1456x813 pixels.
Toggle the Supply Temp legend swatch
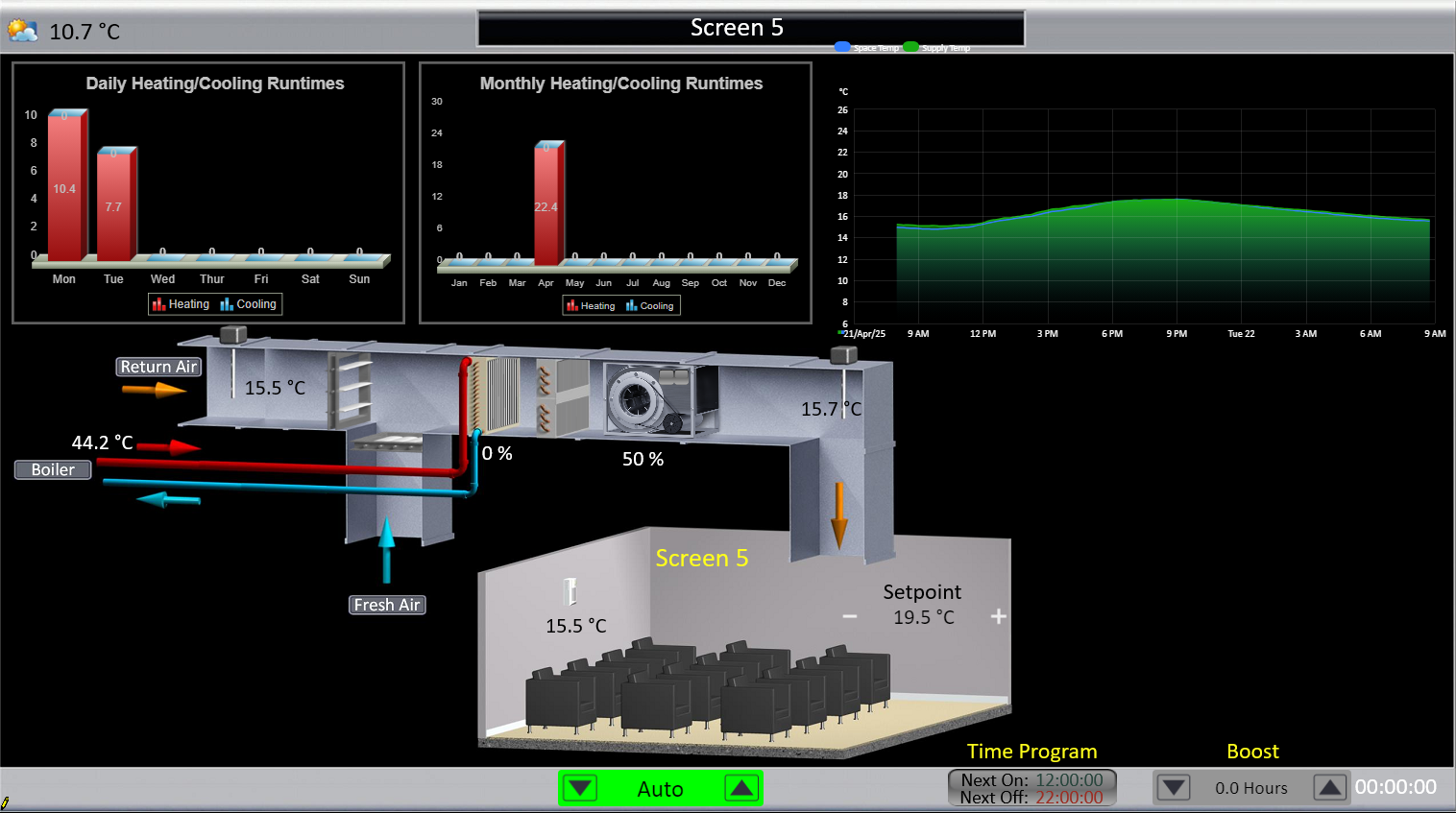coord(910,47)
